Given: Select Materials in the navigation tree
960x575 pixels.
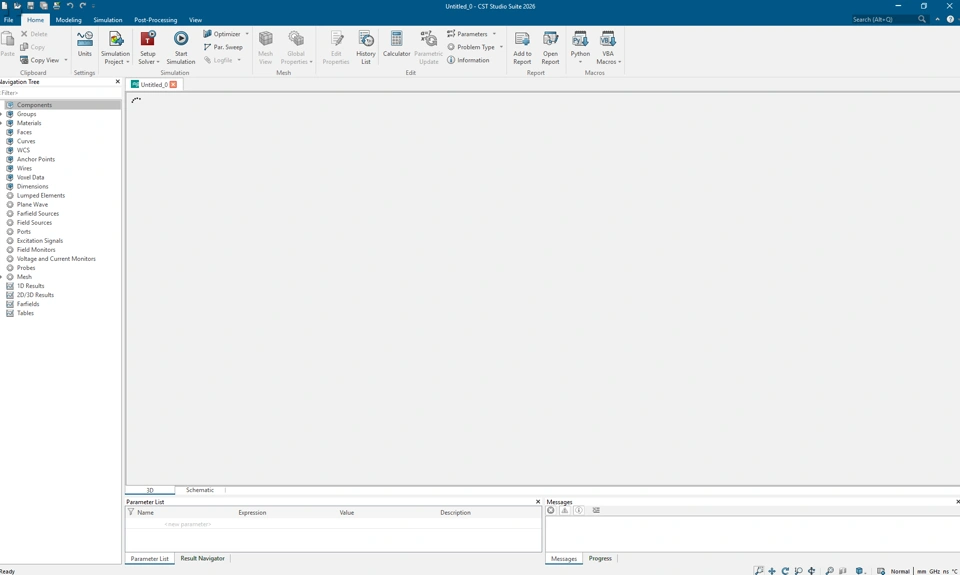Looking at the screenshot, I should (29, 123).
